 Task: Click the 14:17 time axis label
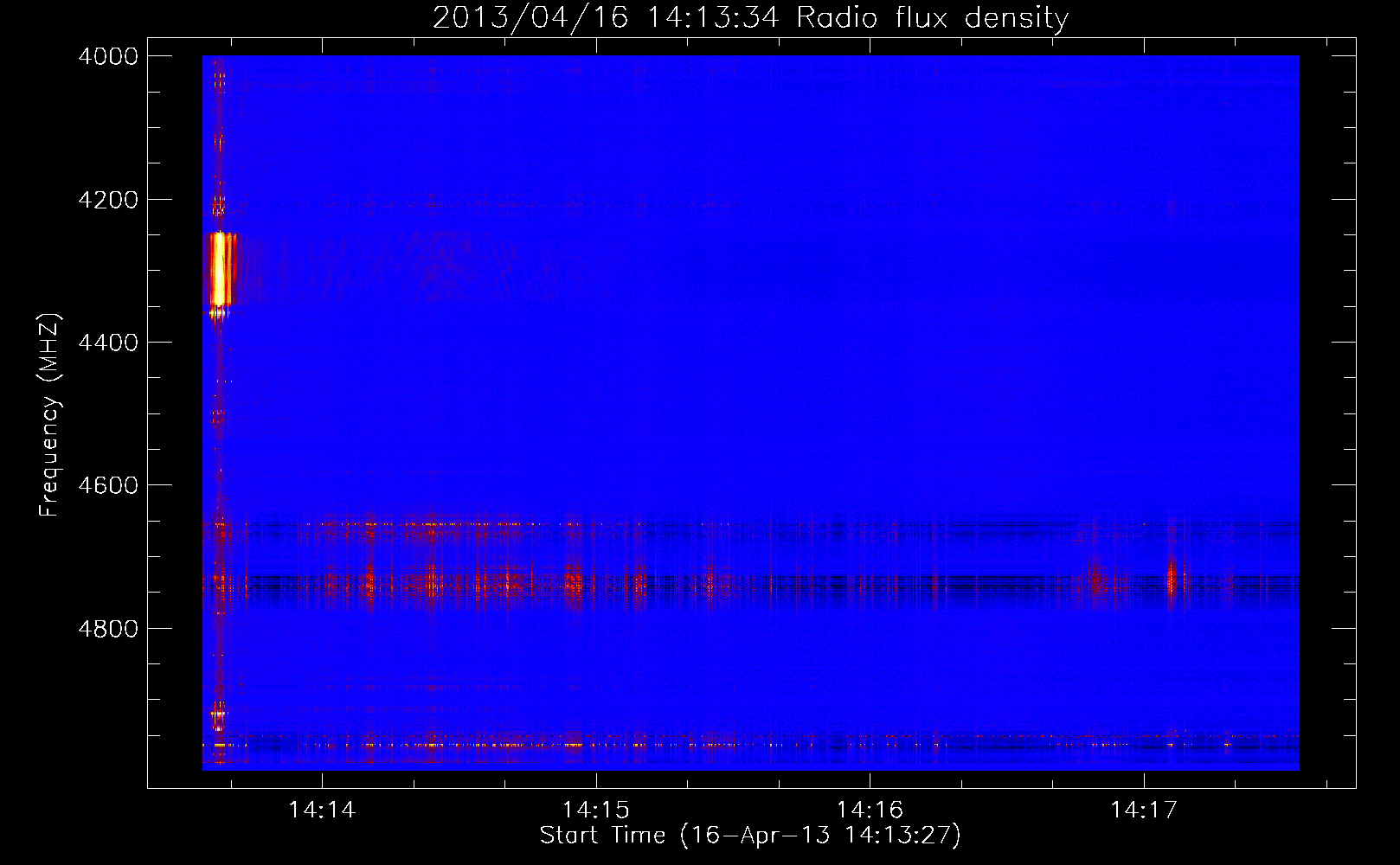(1144, 810)
